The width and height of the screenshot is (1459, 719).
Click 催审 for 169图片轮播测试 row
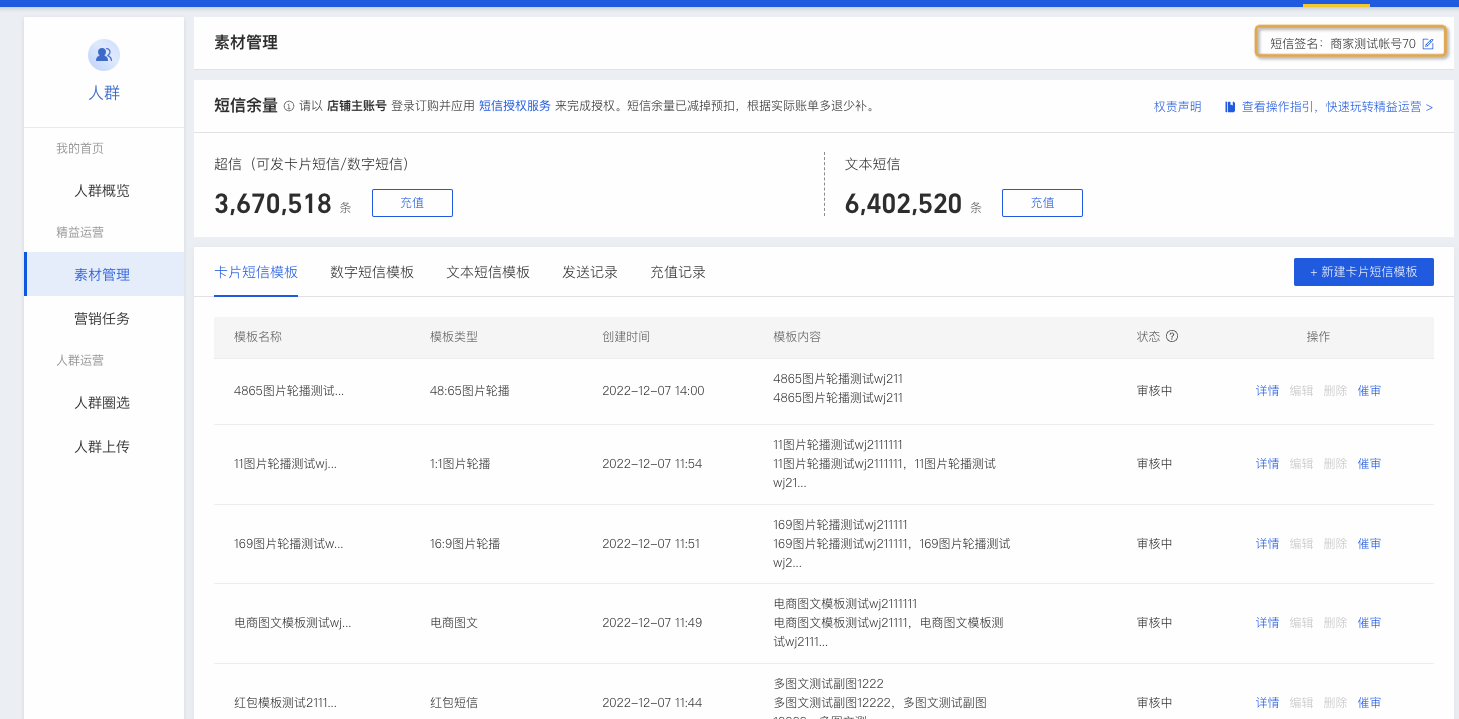click(x=1369, y=544)
